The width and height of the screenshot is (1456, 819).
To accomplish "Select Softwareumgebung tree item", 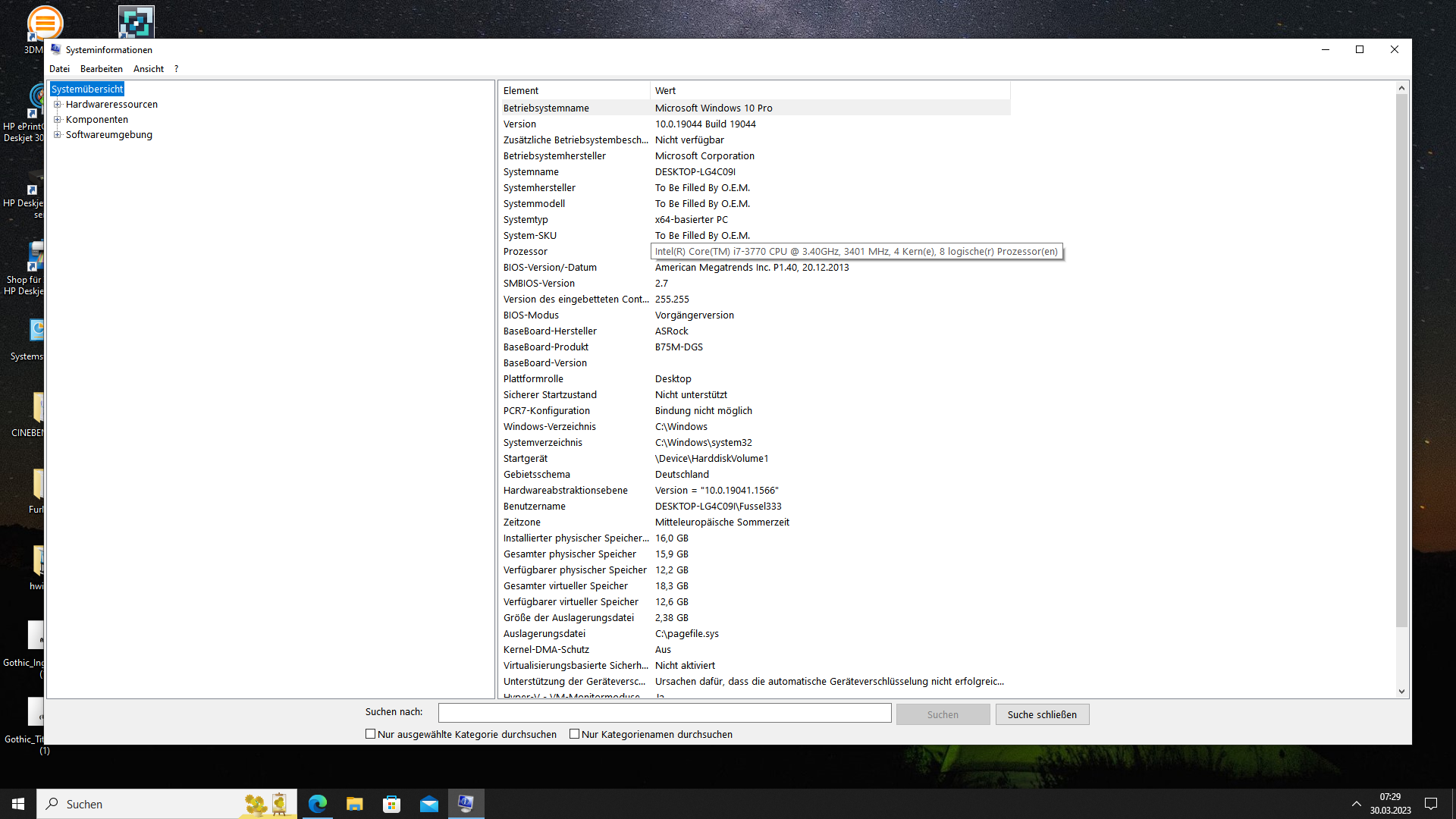I will coord(109,135).
